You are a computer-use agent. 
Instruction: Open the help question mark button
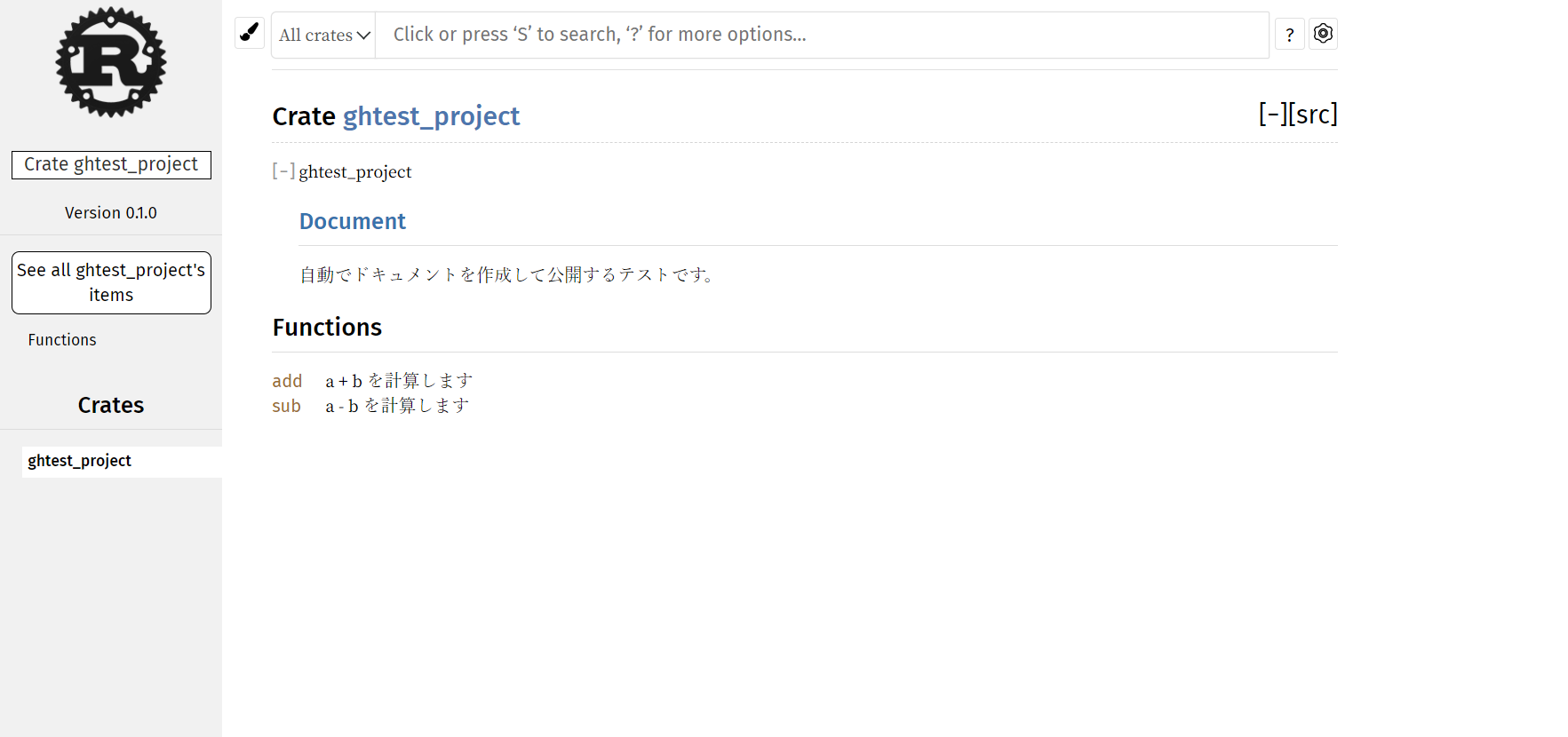click(x=1290, y=34)
